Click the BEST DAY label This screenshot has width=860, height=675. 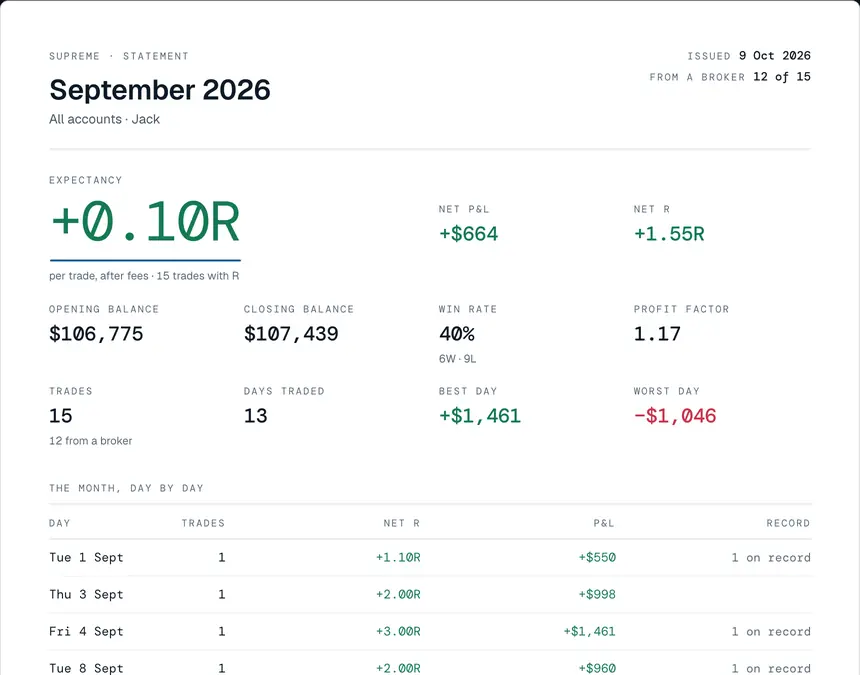click(468, 391)
